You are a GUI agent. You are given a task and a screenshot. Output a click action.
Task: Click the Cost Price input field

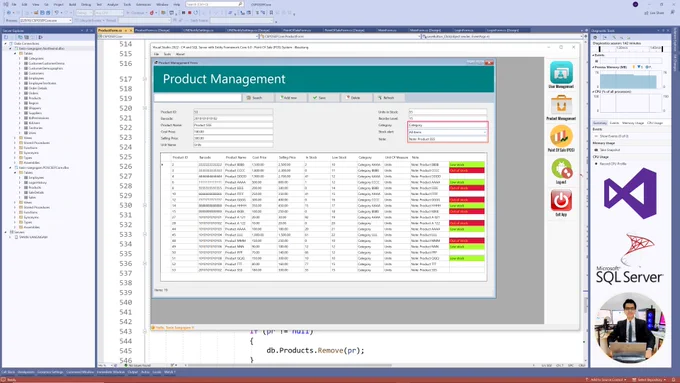[x=233, y=131]
